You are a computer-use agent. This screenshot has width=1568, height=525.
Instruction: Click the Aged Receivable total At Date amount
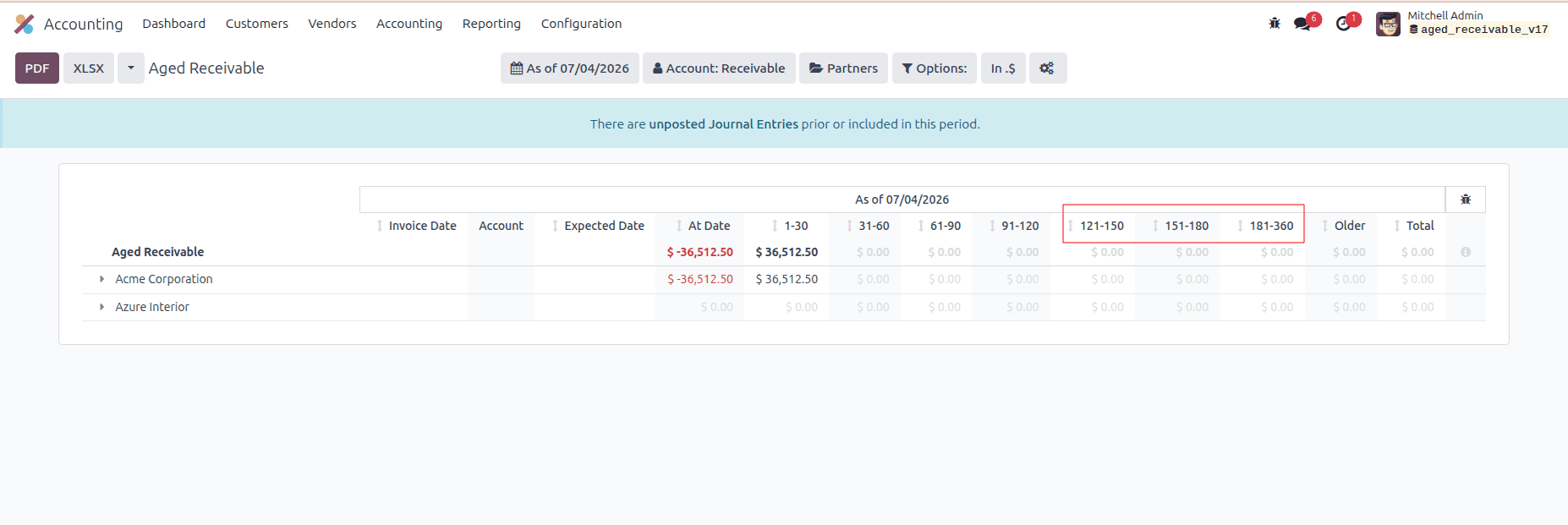[x=700, y=252]
